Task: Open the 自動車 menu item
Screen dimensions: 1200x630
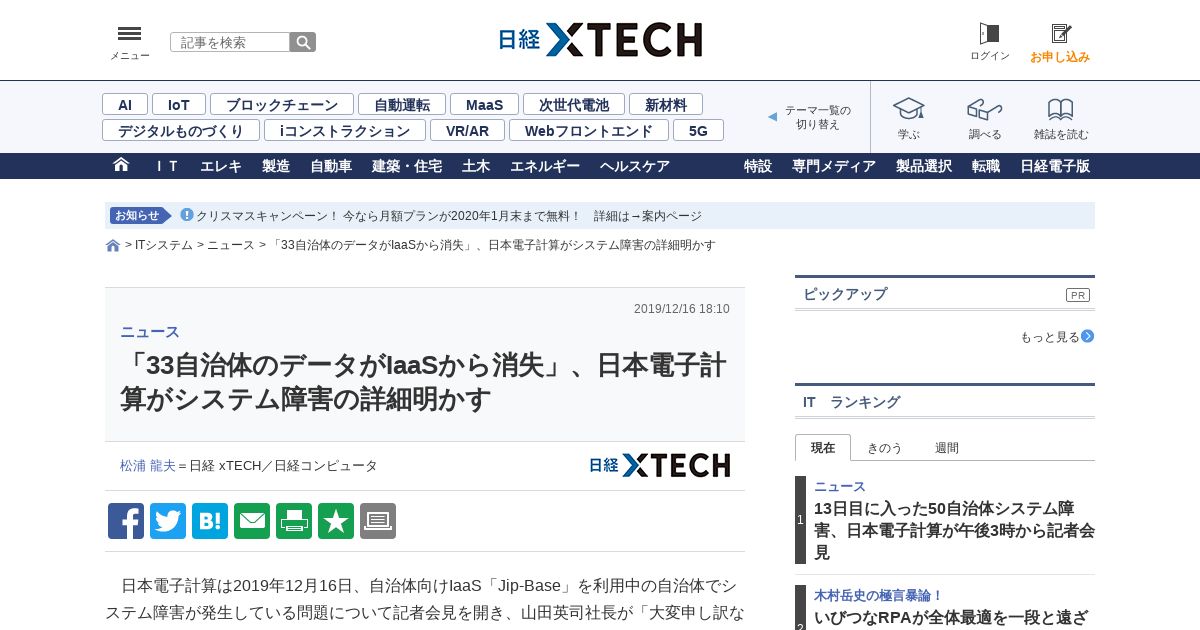Action: point(331,166)
